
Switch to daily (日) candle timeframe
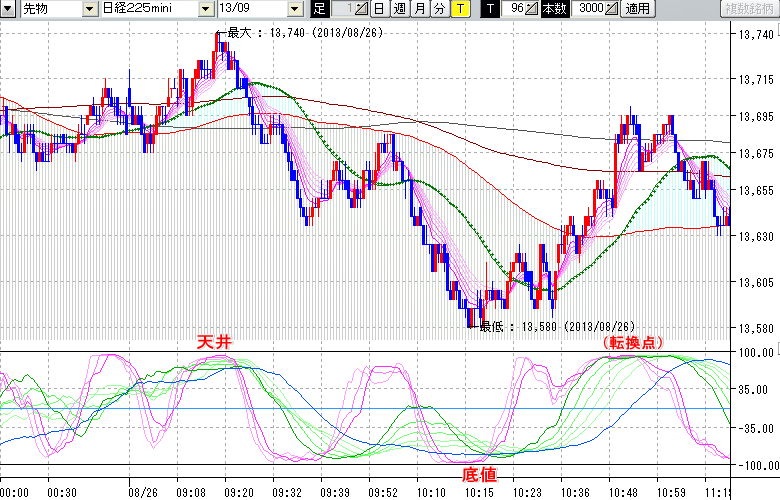379,9
